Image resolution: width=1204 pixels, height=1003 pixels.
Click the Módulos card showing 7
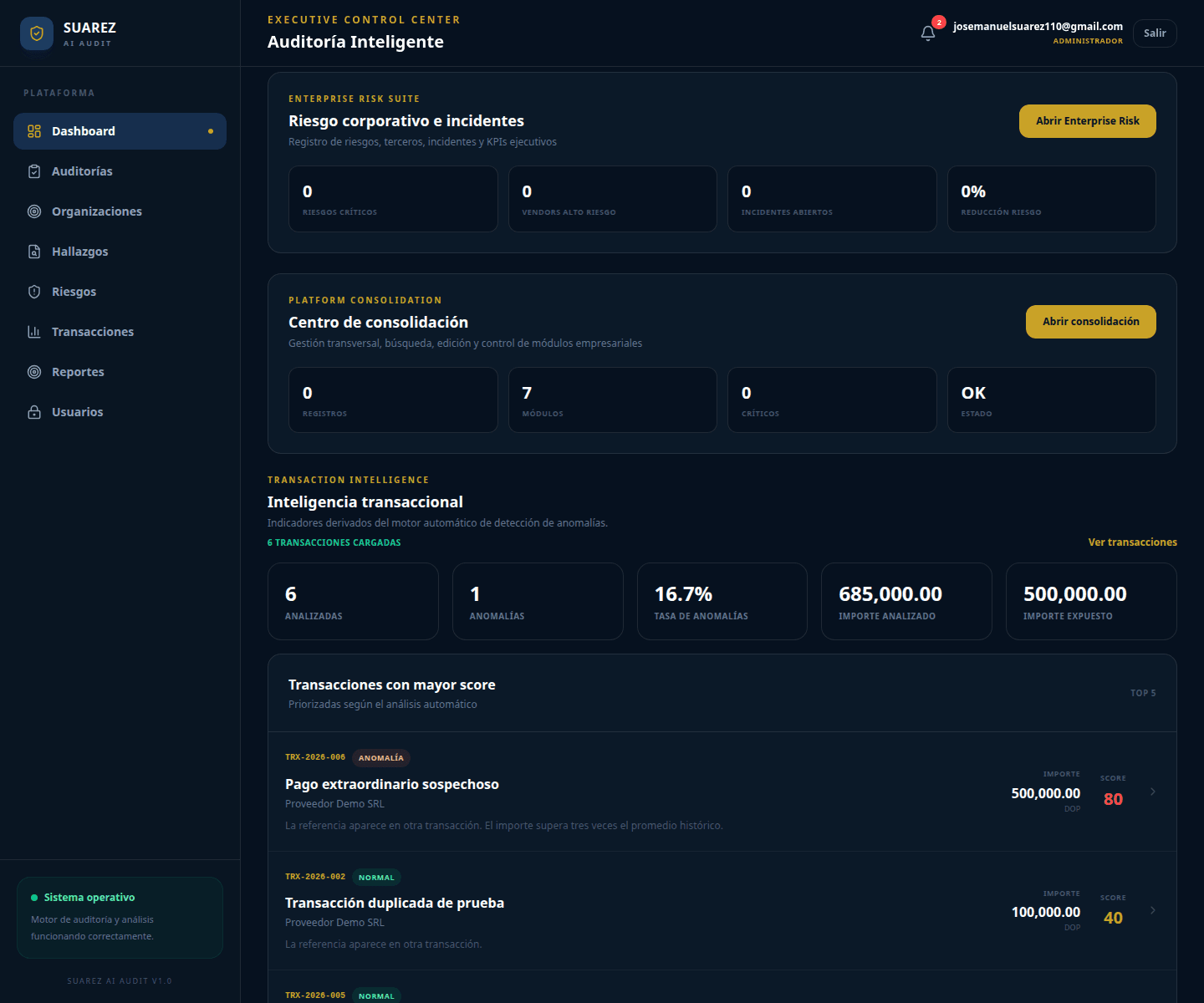pyautogui.click(x=613, y=400)
